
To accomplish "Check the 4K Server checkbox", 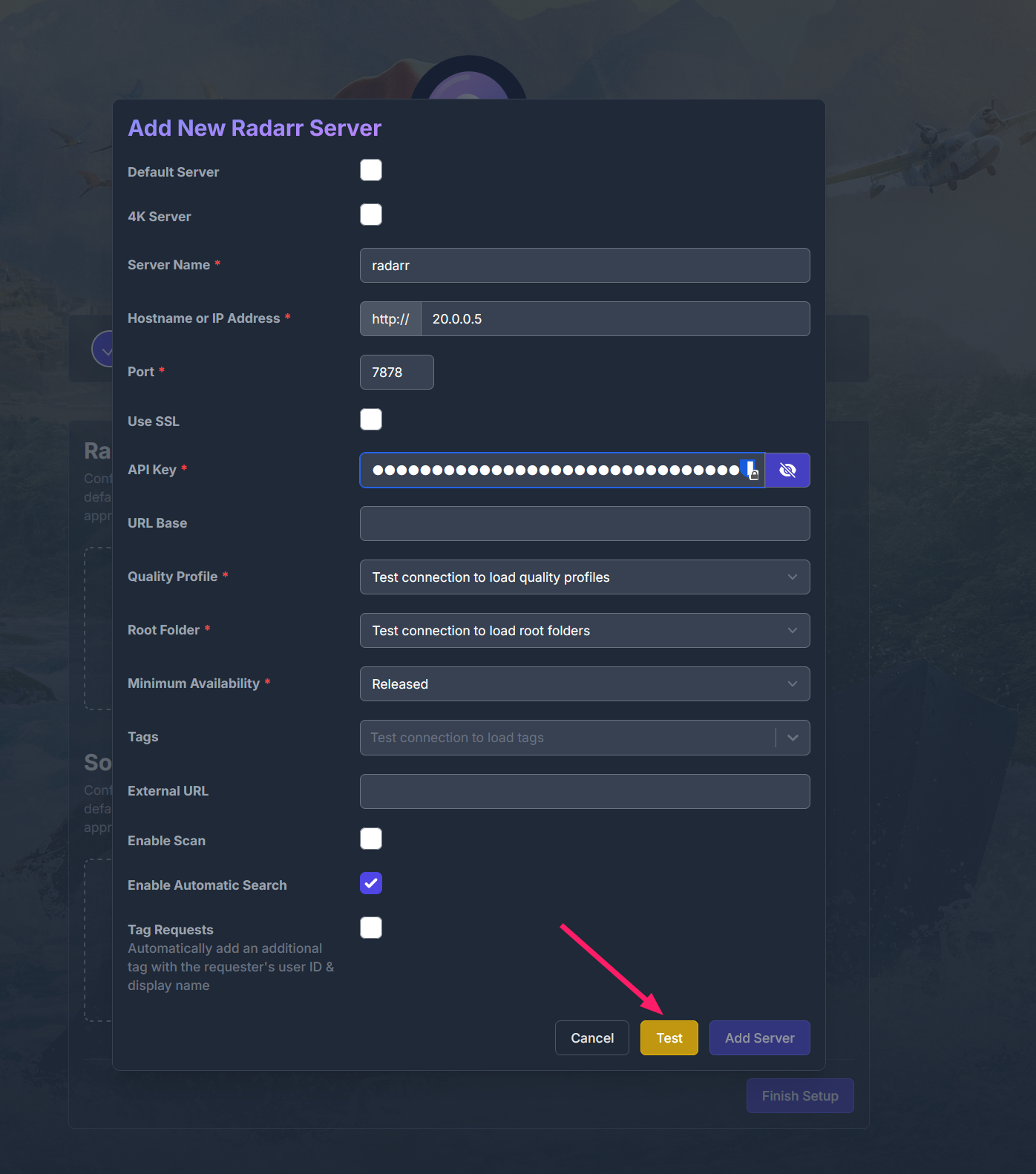I will pos(371,215).
